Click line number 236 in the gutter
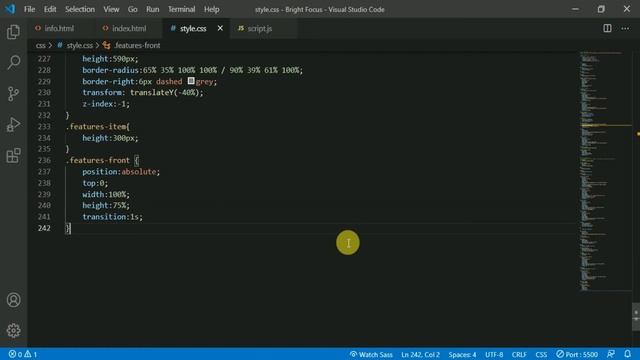The height and width of the screenshot is (360, 640). point(44,160)
